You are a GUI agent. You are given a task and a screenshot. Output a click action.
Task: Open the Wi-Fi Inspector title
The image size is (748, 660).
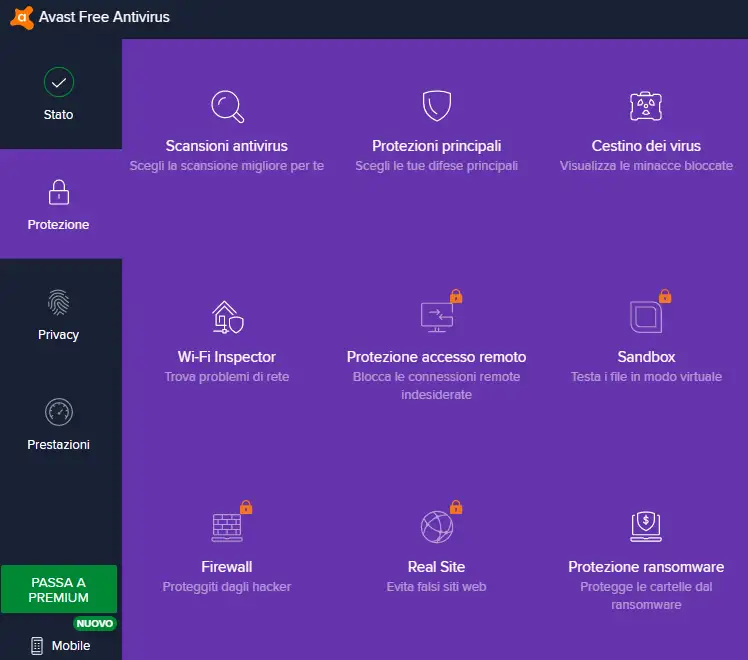[227, 357]
